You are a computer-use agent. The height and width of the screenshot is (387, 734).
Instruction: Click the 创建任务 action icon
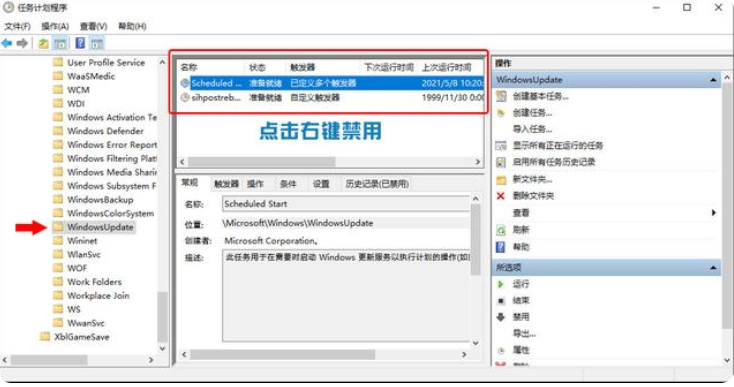tap(501, 113)
